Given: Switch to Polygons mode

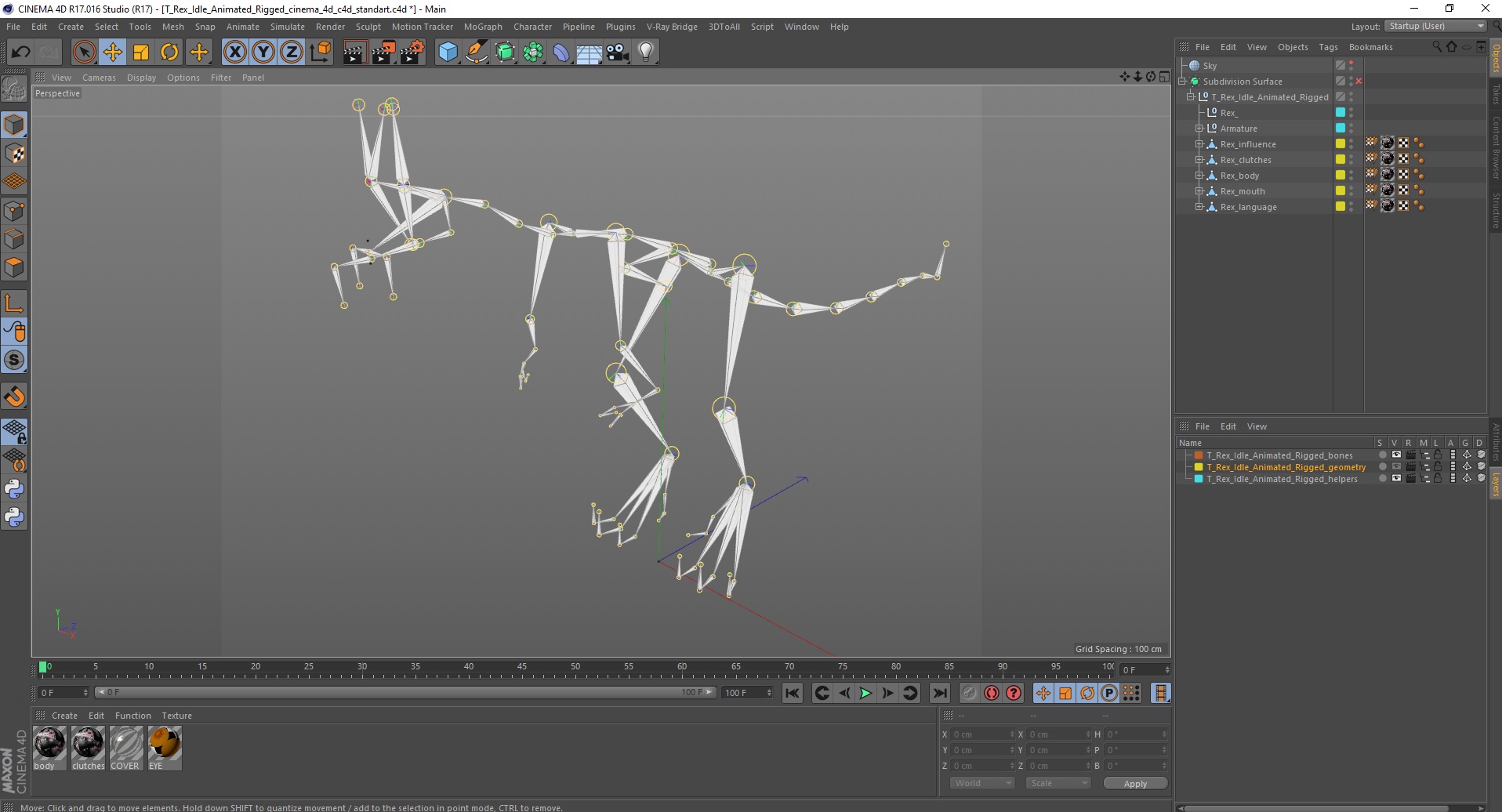Looking at the screenshot, I should coord(14,267).
